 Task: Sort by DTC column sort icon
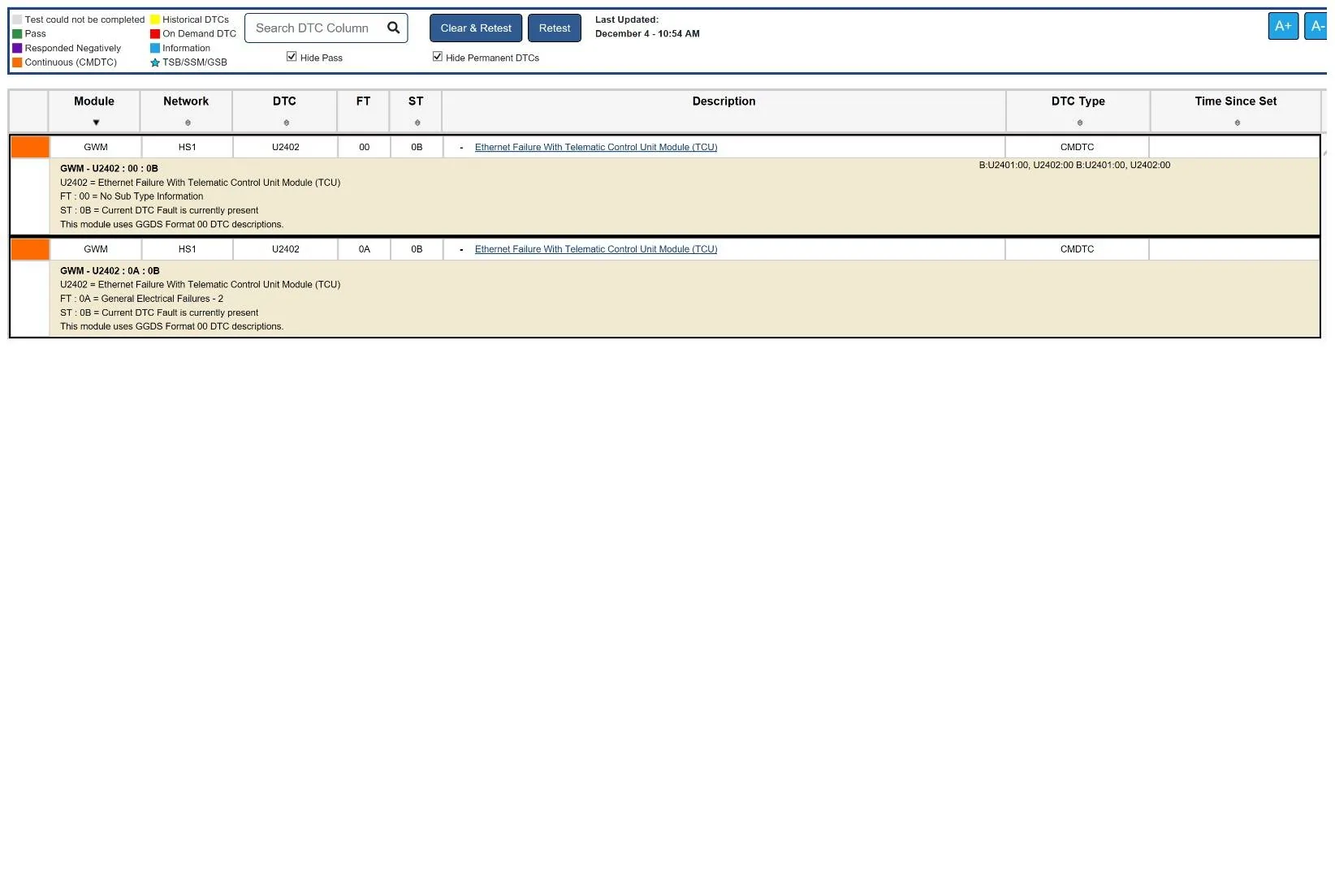pos(286,123)
